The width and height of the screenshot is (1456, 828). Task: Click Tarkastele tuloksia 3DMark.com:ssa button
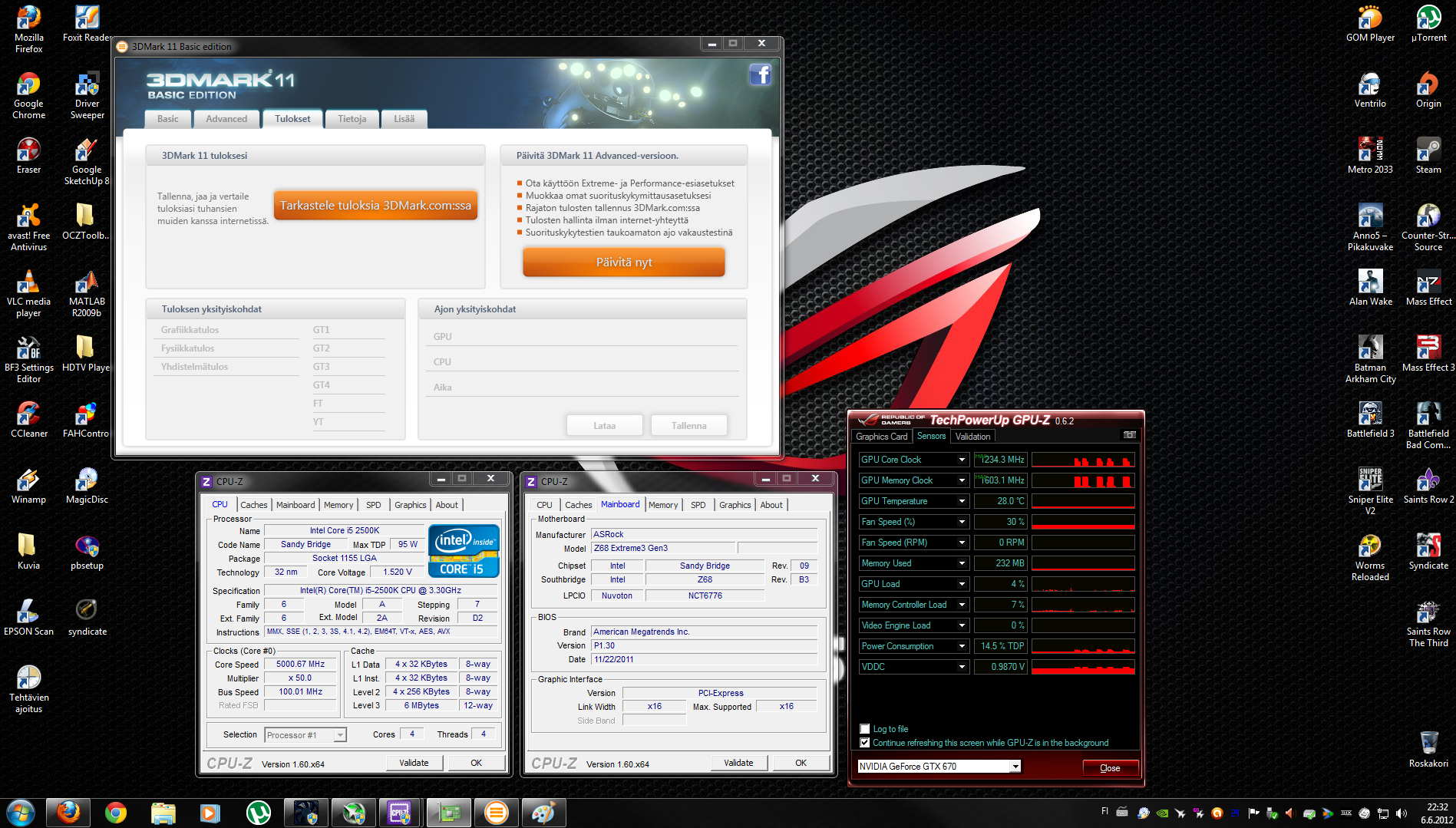click(375, 206)
